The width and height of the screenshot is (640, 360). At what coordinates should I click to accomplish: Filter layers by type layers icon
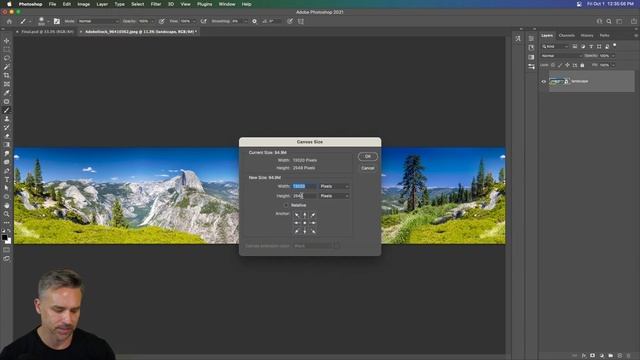point(591,47)
